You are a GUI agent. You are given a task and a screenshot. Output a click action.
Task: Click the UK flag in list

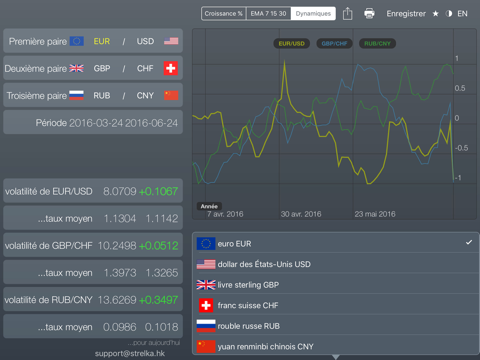[x=206, y=285]
